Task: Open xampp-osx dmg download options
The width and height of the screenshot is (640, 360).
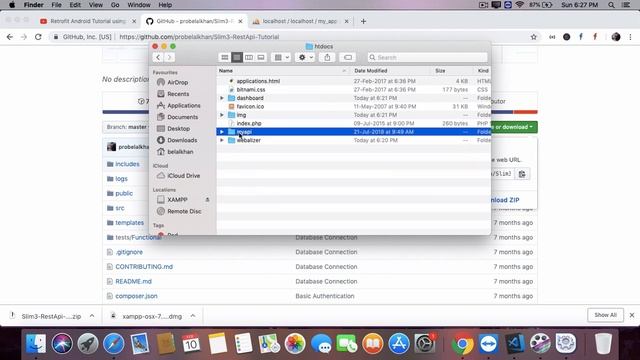Action: pyautogui.click(x=193, y=316)
